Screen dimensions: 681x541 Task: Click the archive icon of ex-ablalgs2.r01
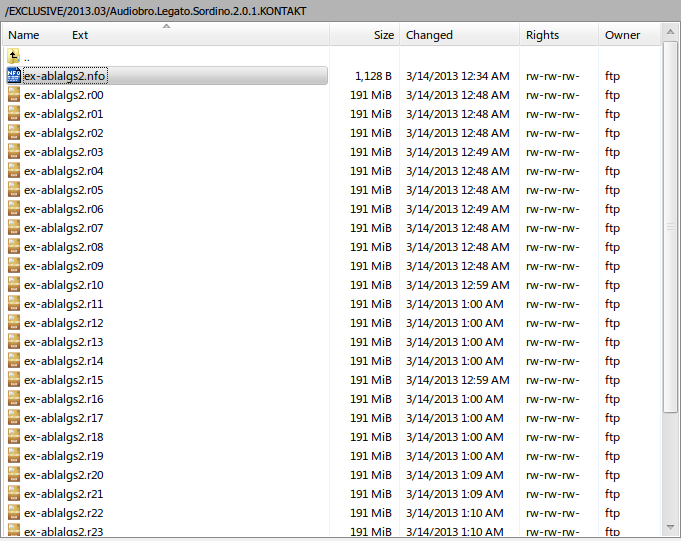(x=13, y=114)
